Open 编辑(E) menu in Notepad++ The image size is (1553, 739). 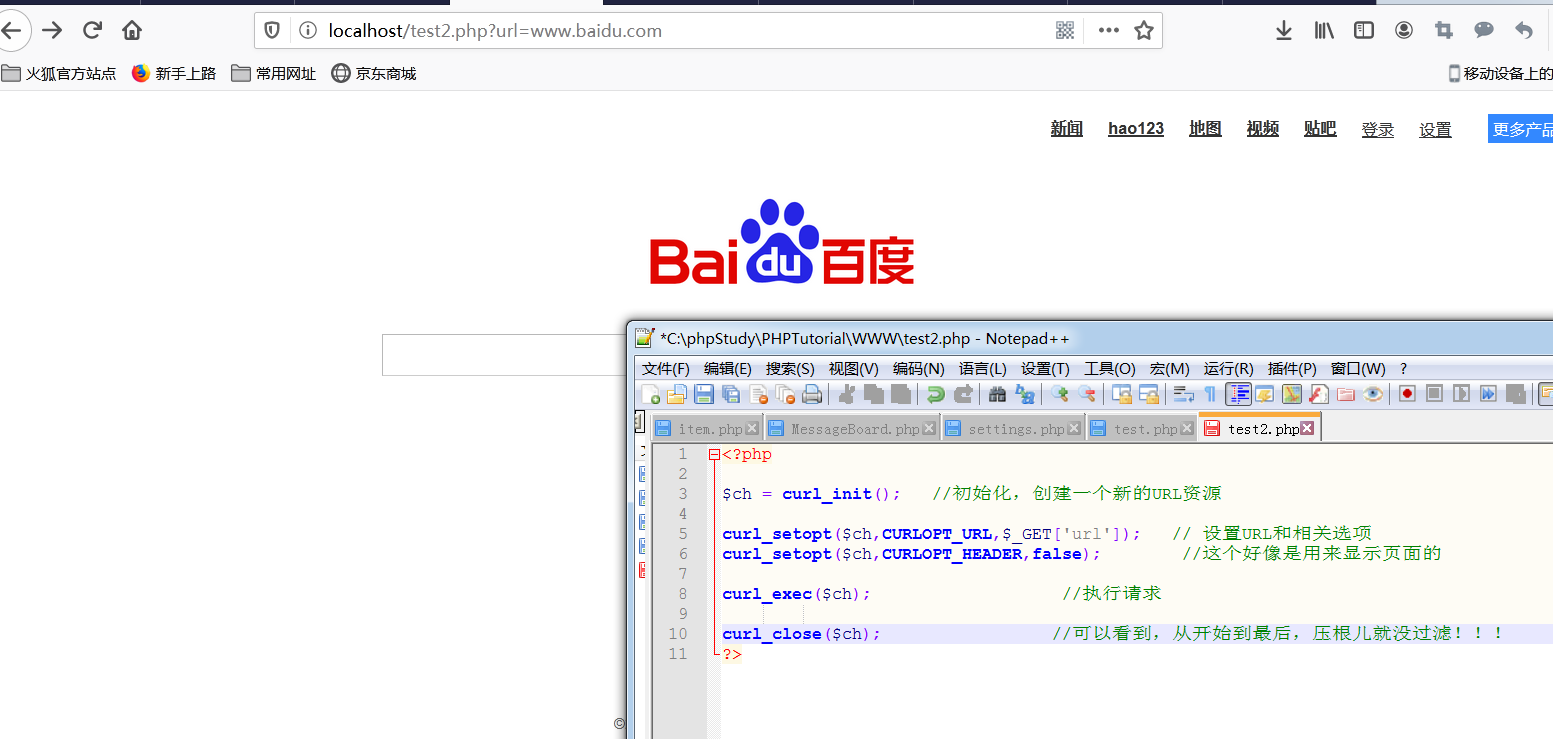pyautogui.click(x=728, y=369)
